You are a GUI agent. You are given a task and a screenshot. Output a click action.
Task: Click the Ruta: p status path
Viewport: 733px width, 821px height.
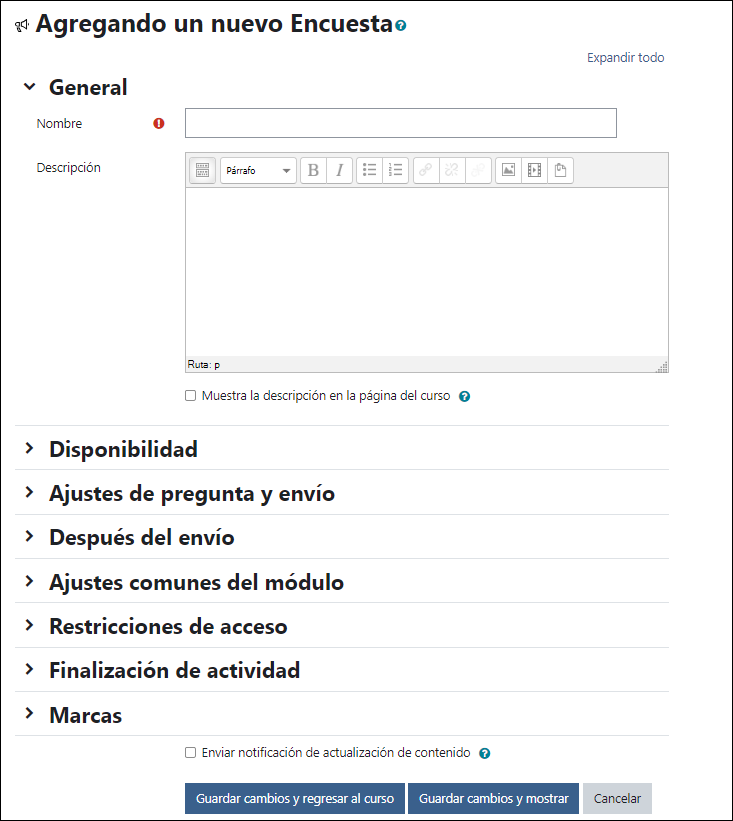tap(204, 364)
